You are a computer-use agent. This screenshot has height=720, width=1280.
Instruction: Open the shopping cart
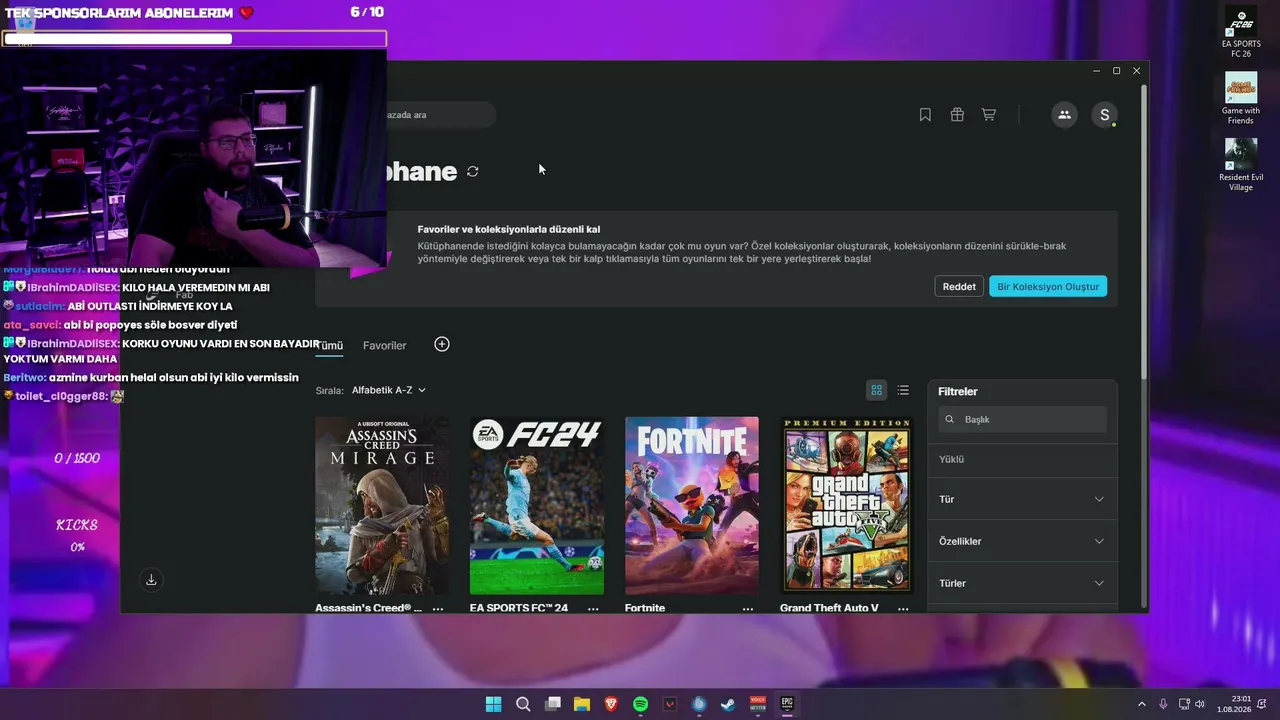989,115
